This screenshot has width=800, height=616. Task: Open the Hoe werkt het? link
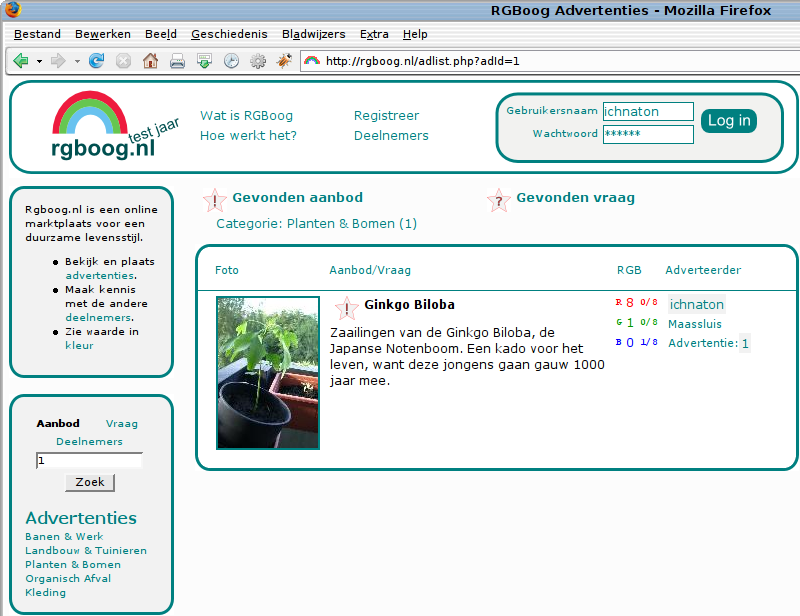(248, 135)
